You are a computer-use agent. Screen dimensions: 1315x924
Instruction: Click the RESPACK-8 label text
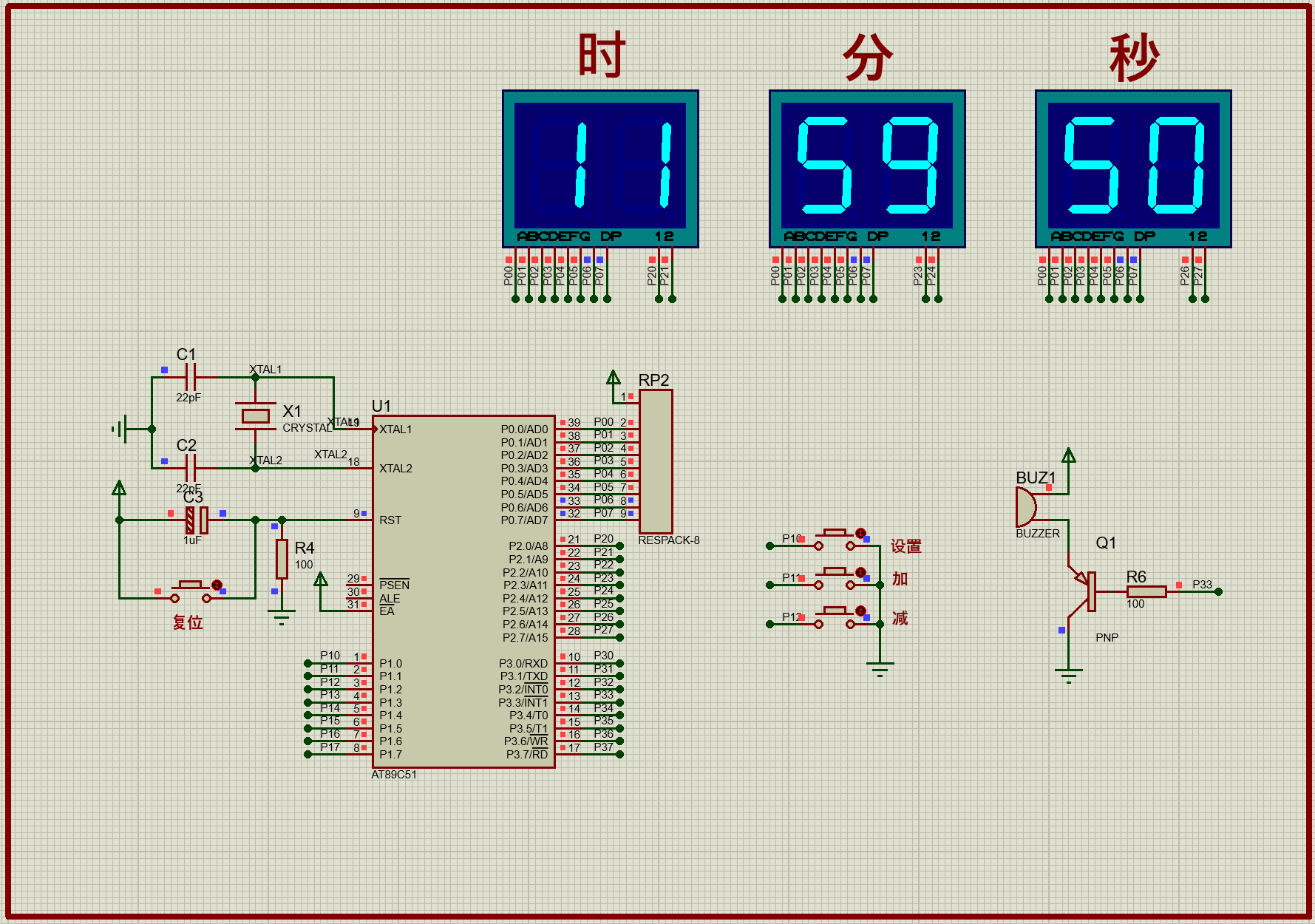point(668,540)
